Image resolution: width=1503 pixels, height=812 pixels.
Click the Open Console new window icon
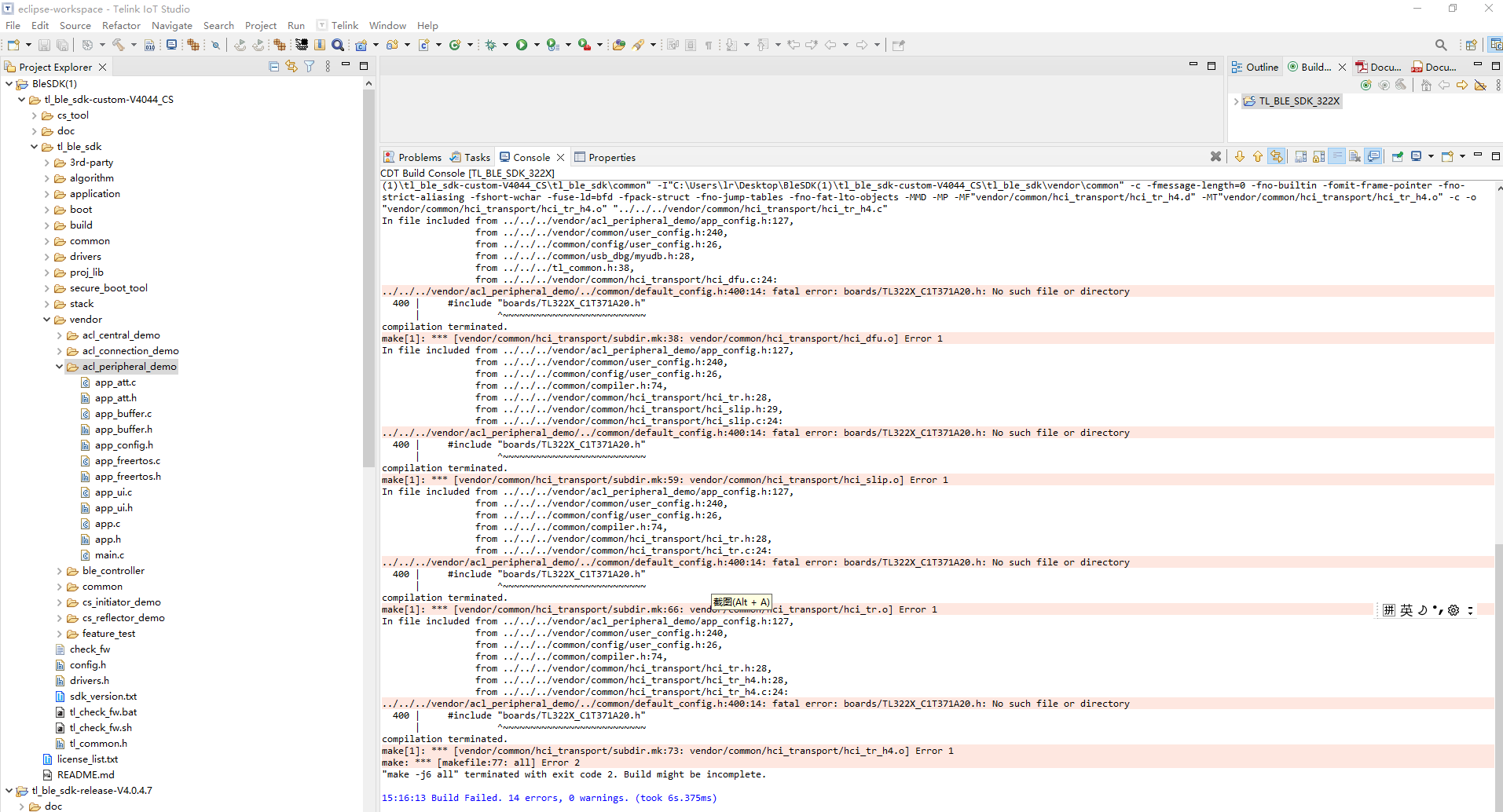(x=1447, y=156)
